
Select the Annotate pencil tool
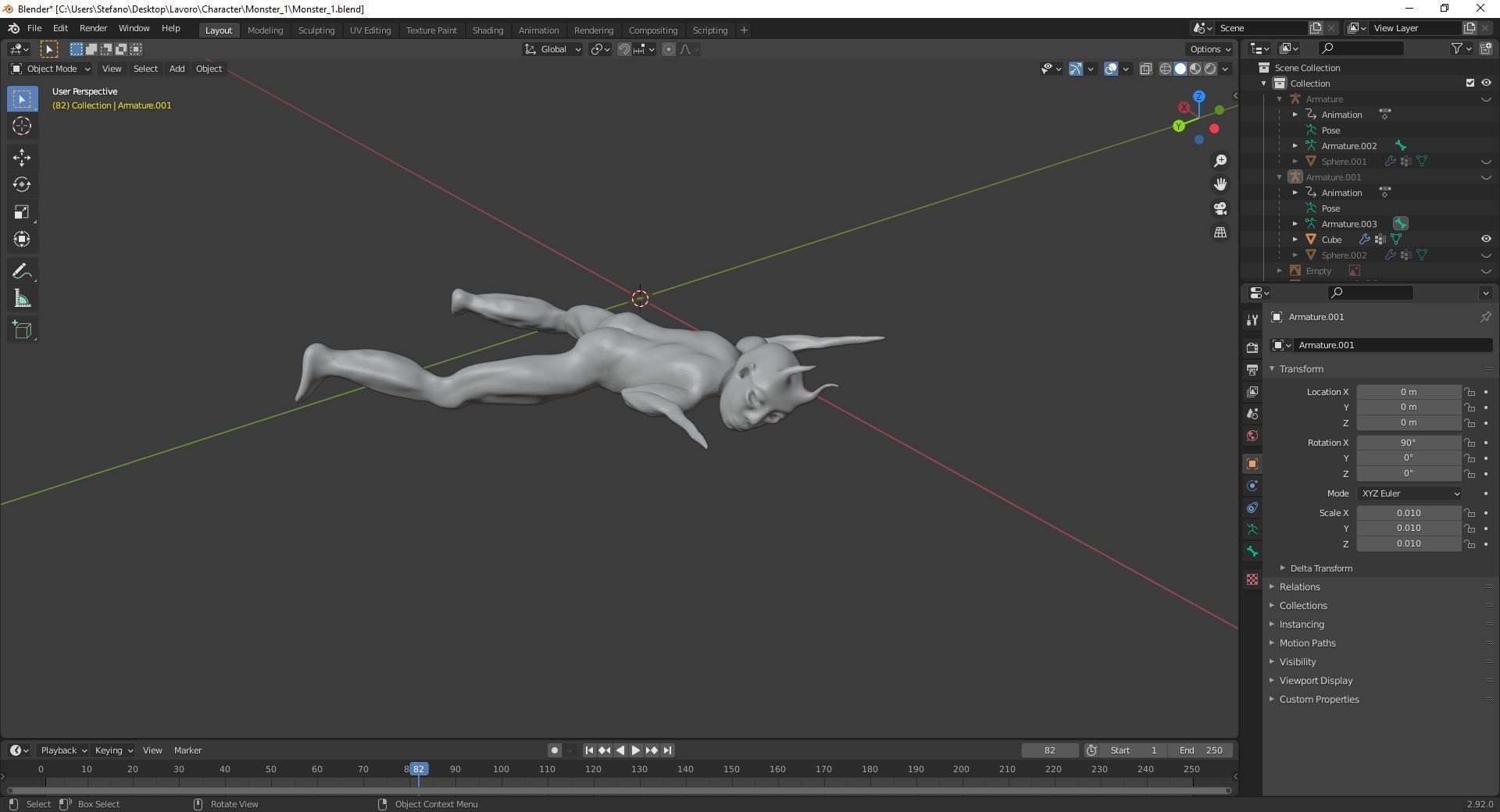point(22,272)
